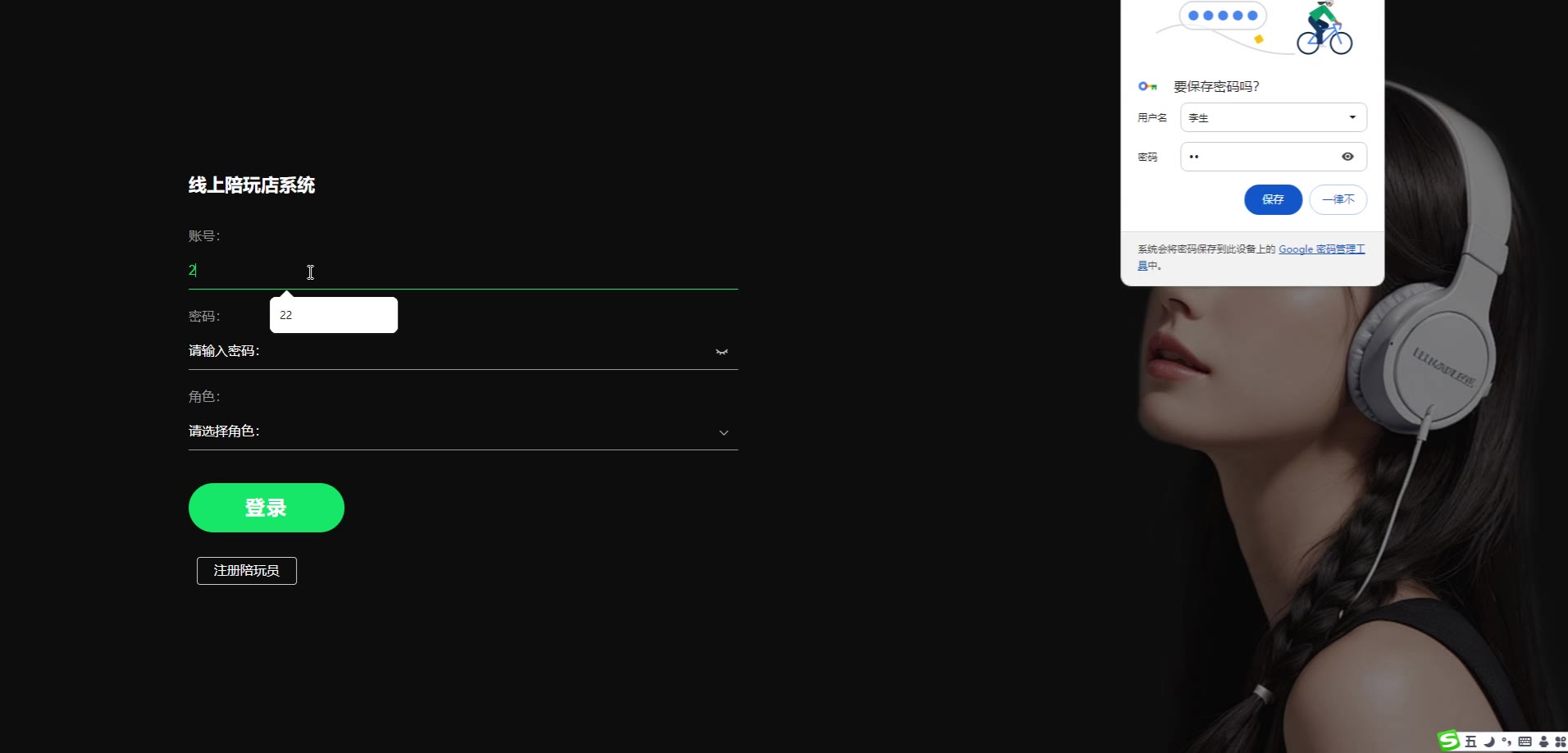Expand the 请选择角色 role dropdown
The width and height of the screenshot is (1568, 753).
463,431
